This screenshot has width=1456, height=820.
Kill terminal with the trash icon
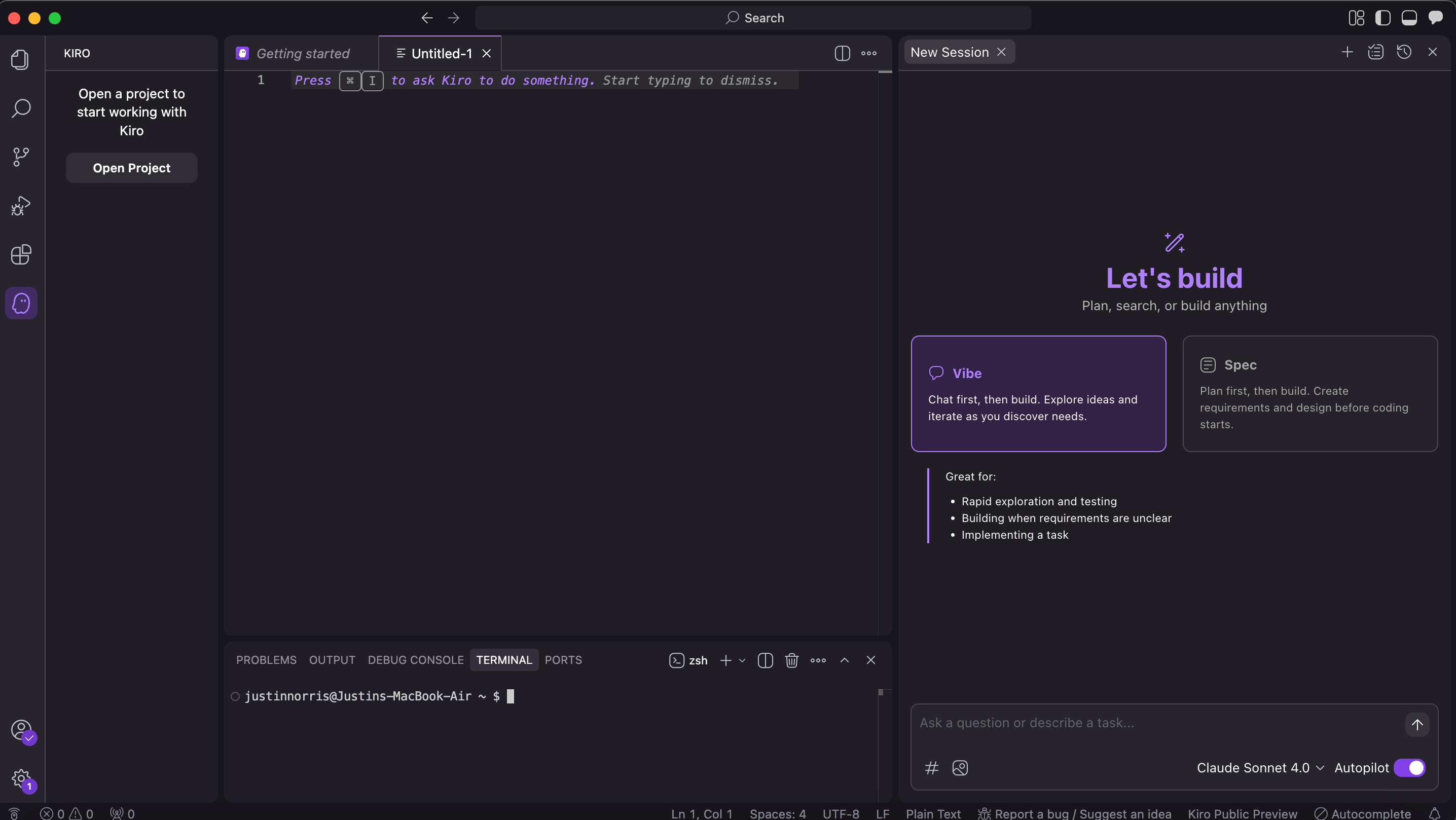click(791, 660)
